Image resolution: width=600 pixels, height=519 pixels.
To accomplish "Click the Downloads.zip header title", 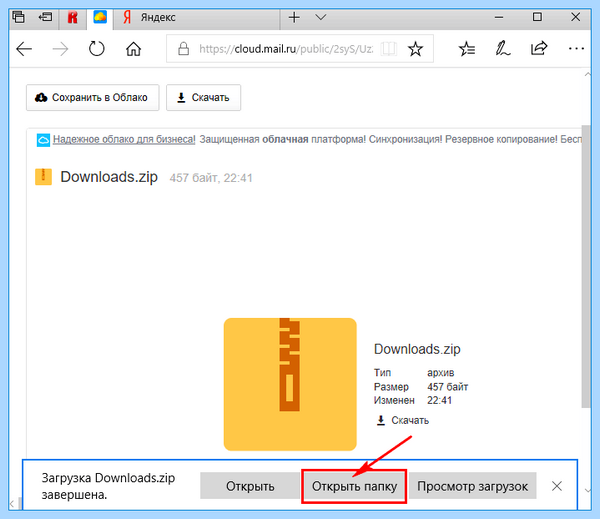I will 109,177.
